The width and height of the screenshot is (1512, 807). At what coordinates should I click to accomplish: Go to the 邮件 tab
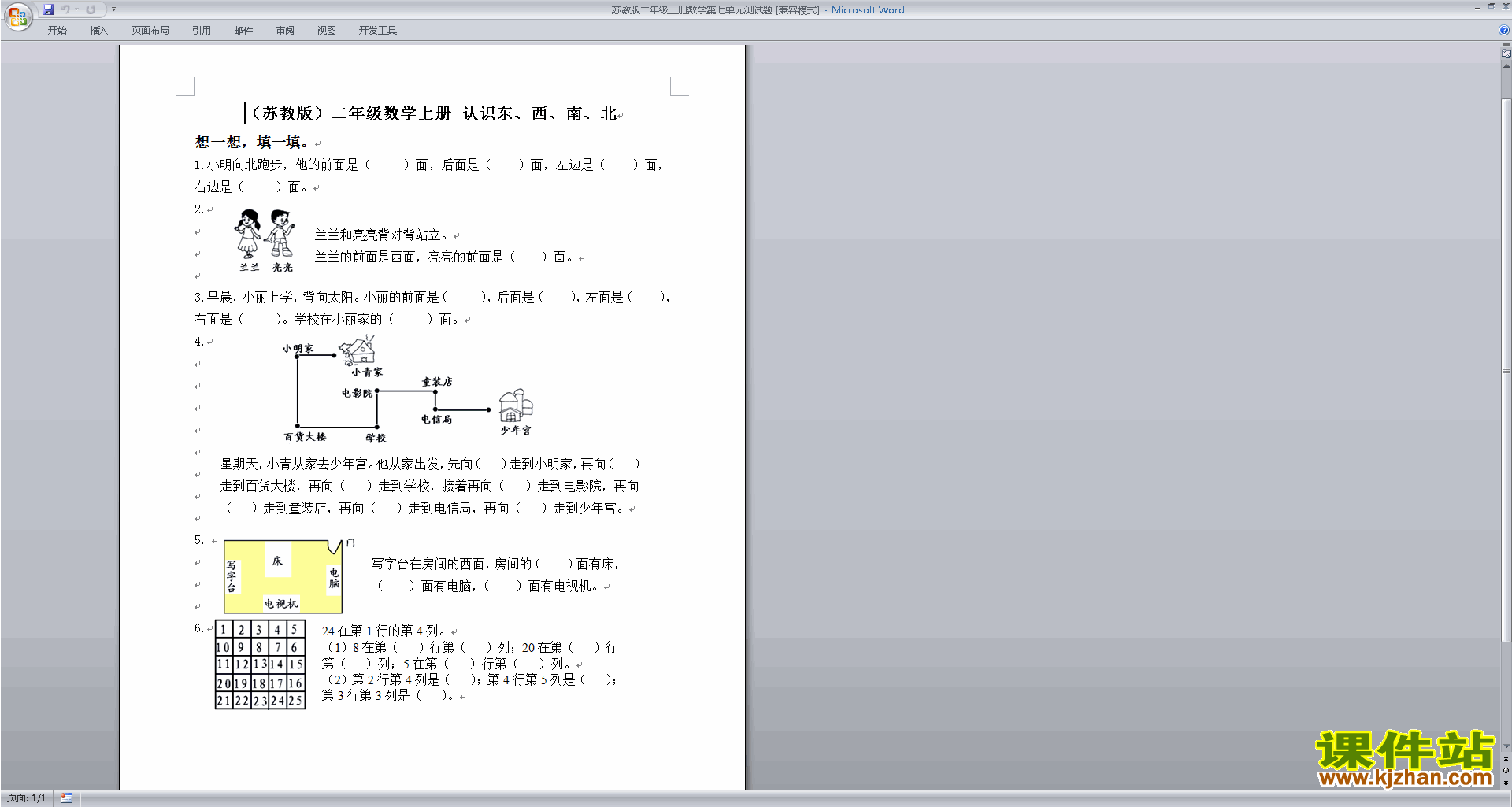243,30
